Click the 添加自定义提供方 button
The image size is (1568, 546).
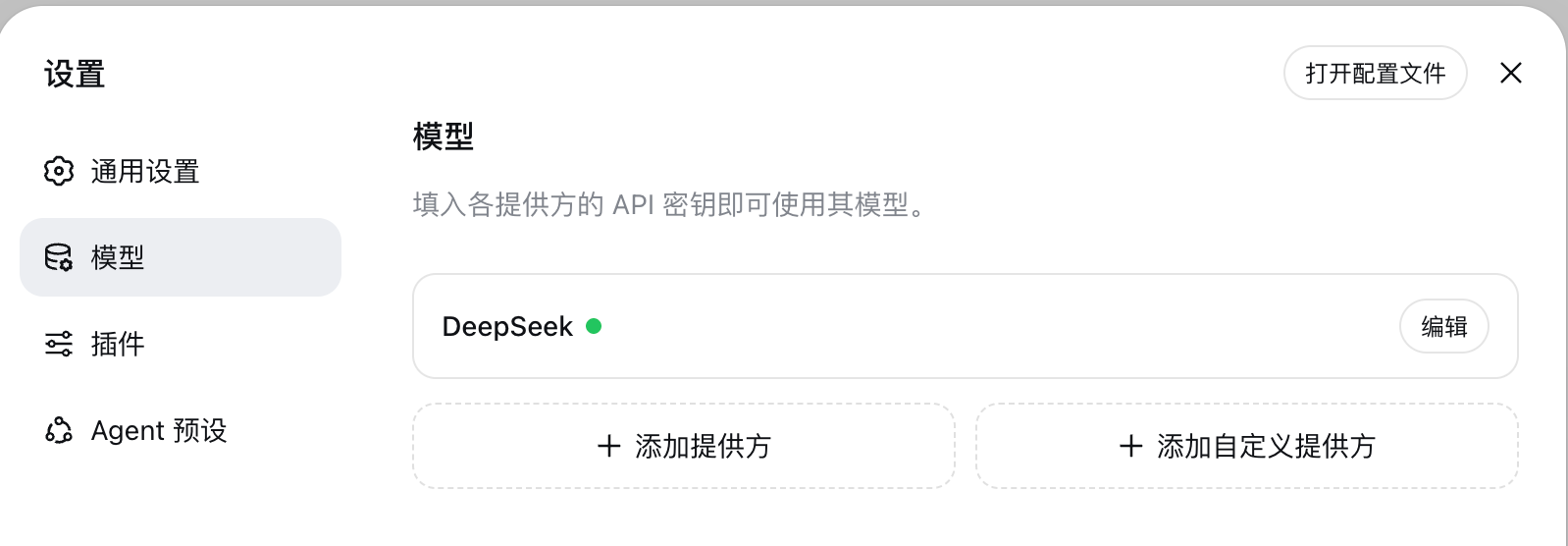pos(1247,446)
